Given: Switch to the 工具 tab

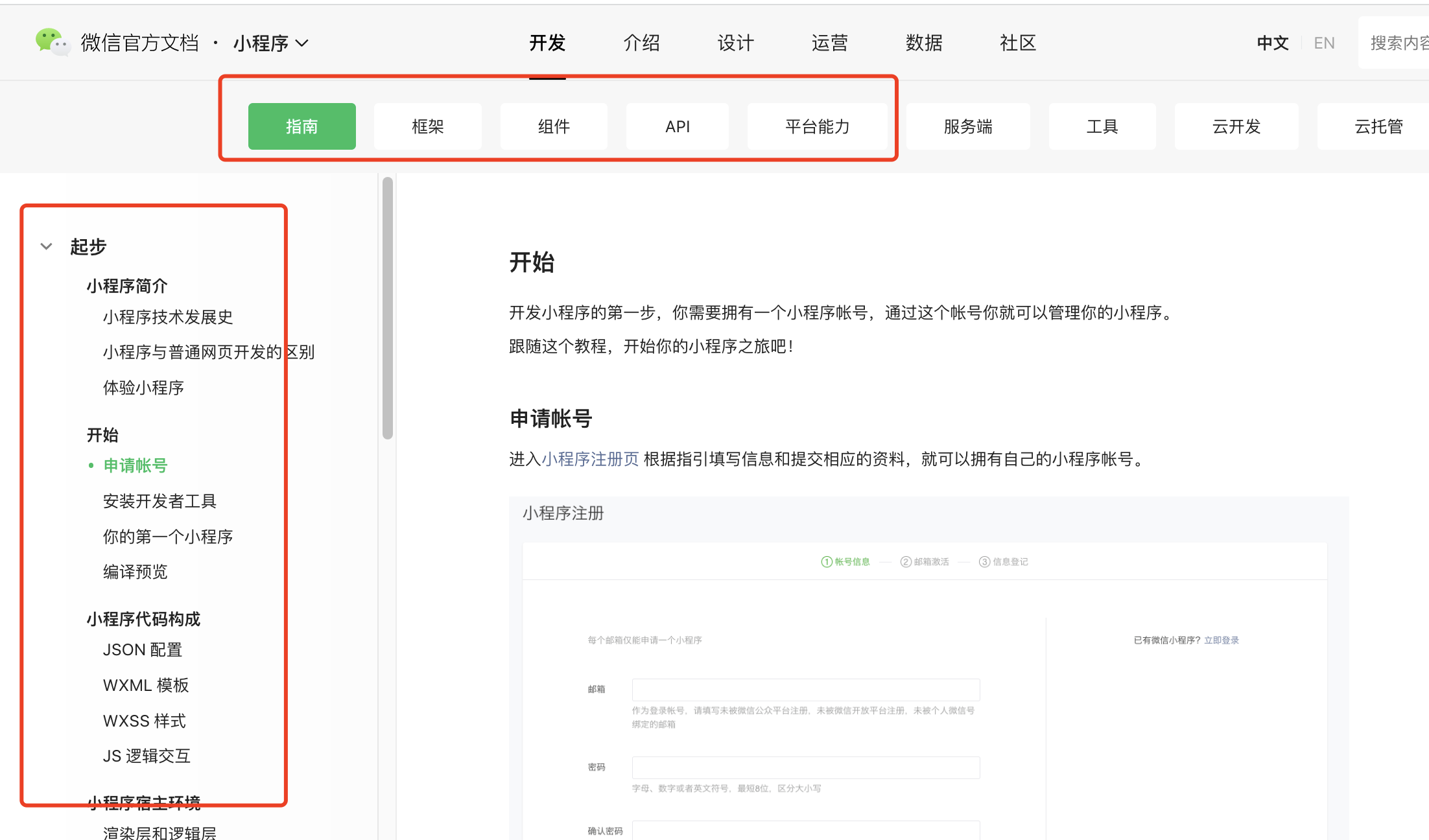Looking at the screenshot, I should [x=1102, y=126].
